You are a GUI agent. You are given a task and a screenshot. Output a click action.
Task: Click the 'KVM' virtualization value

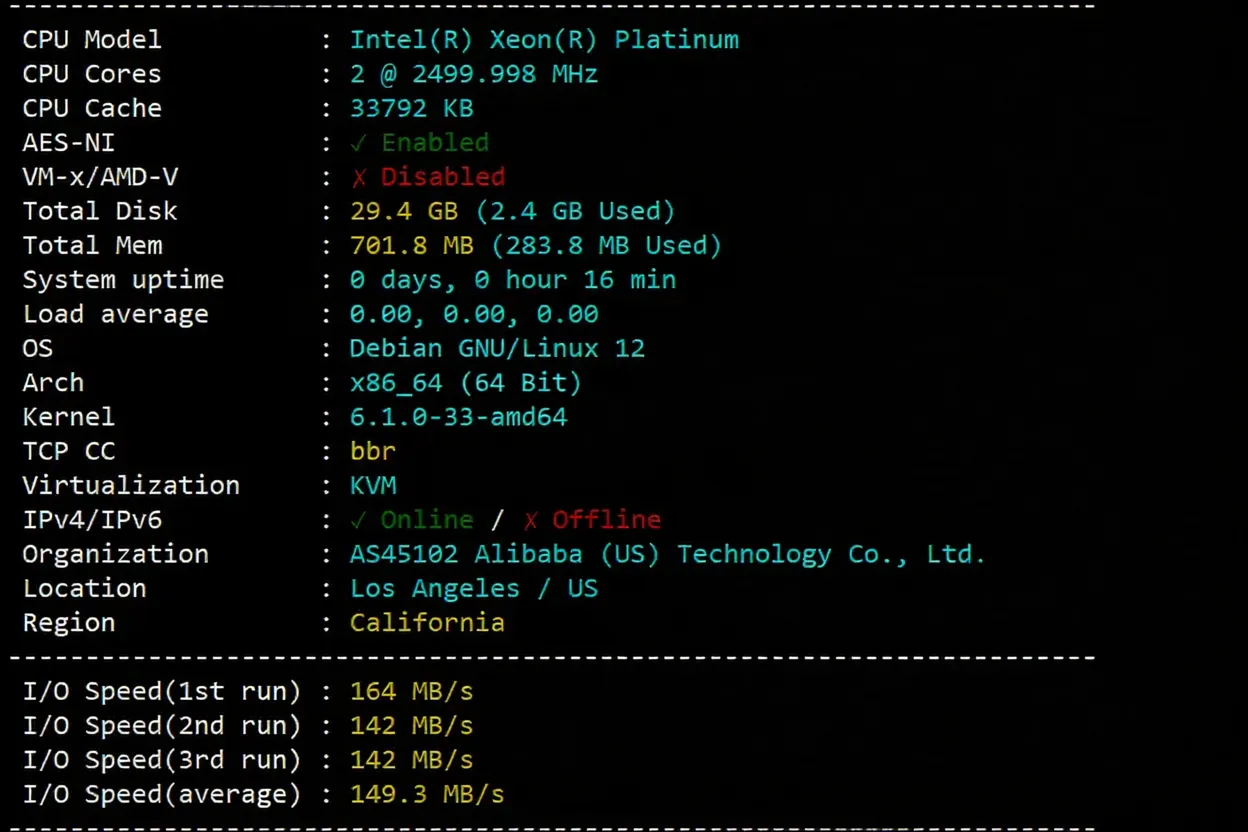pos(373,485)
